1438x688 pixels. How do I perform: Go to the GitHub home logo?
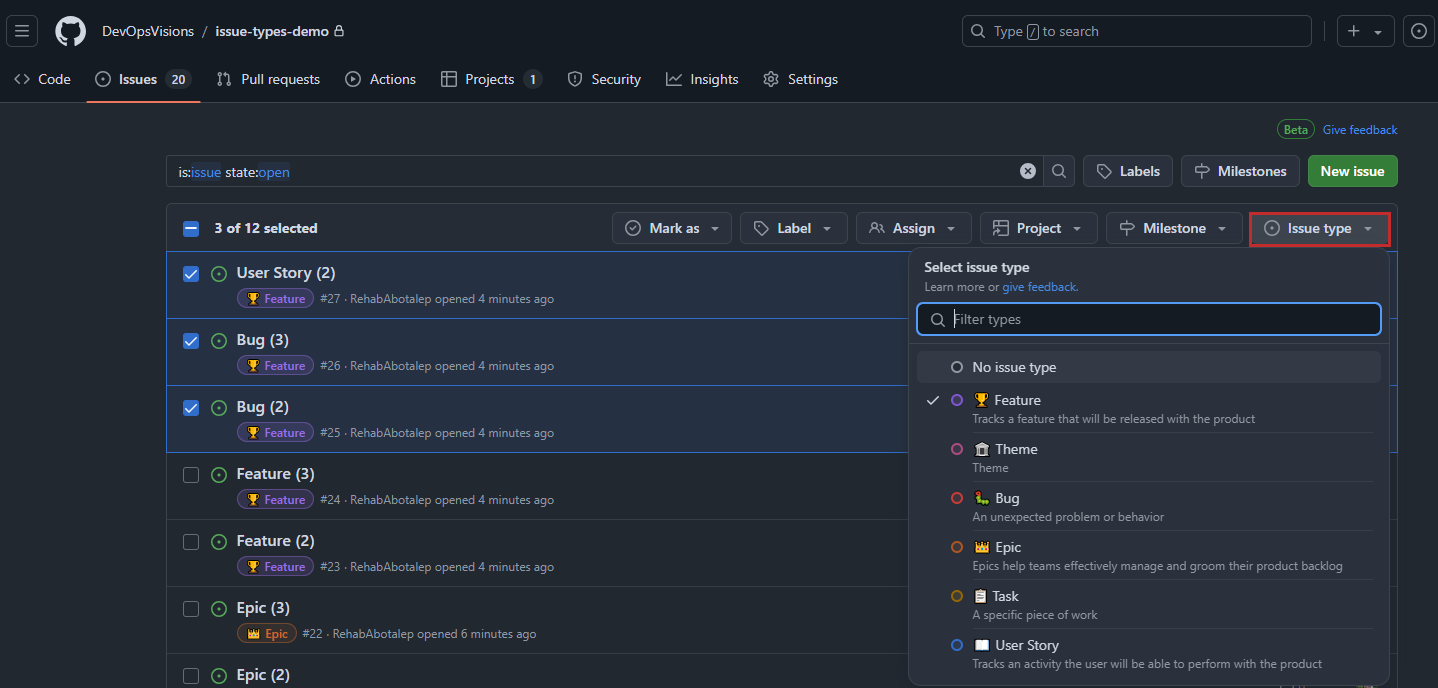70,31
